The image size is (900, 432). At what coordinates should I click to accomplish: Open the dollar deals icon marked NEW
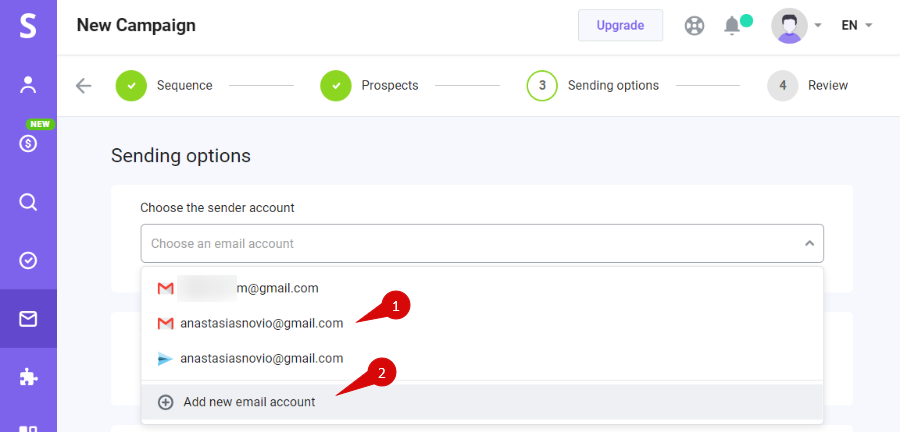pos(28,143)
